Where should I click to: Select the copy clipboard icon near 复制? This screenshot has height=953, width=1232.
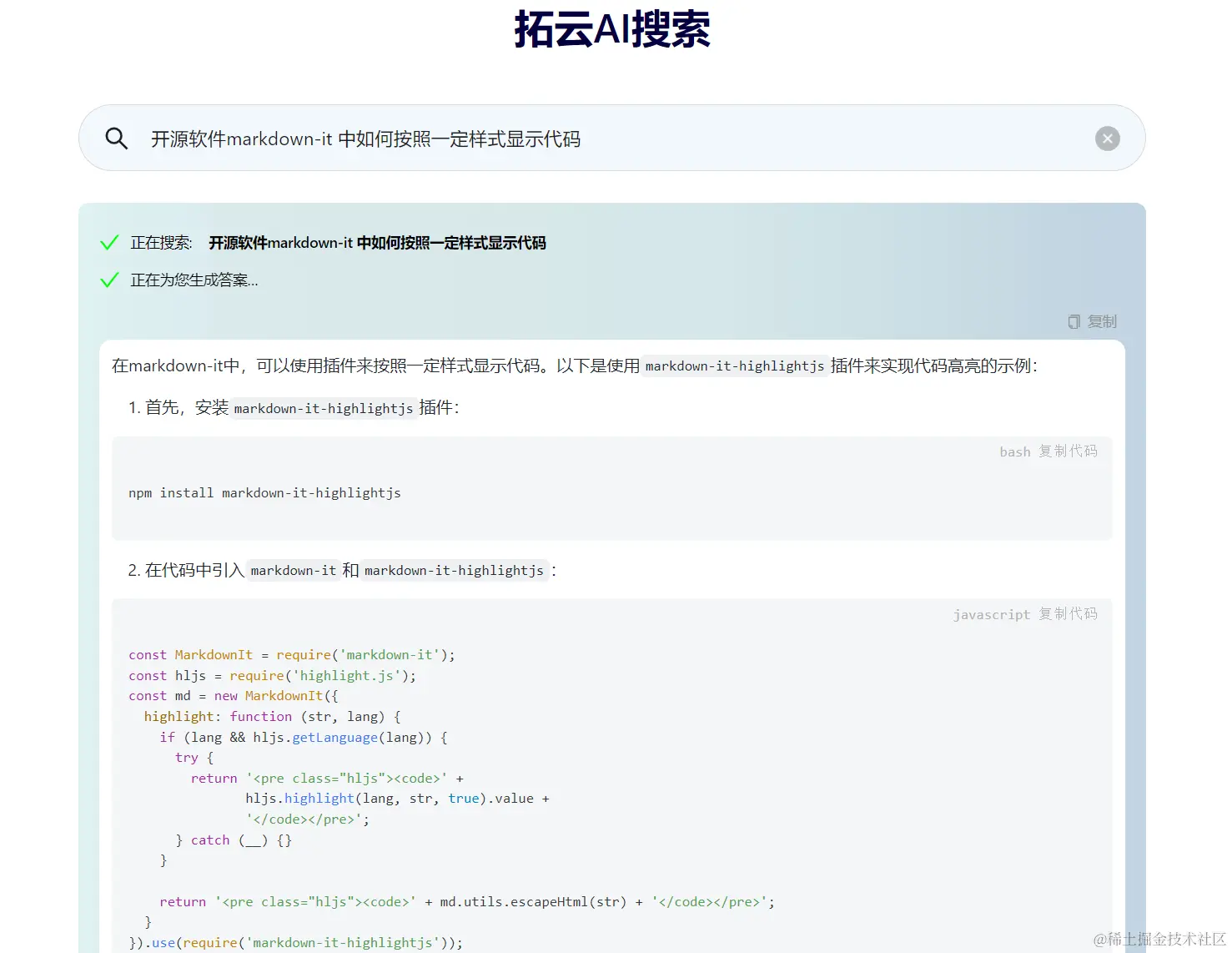click(1074, 320)
